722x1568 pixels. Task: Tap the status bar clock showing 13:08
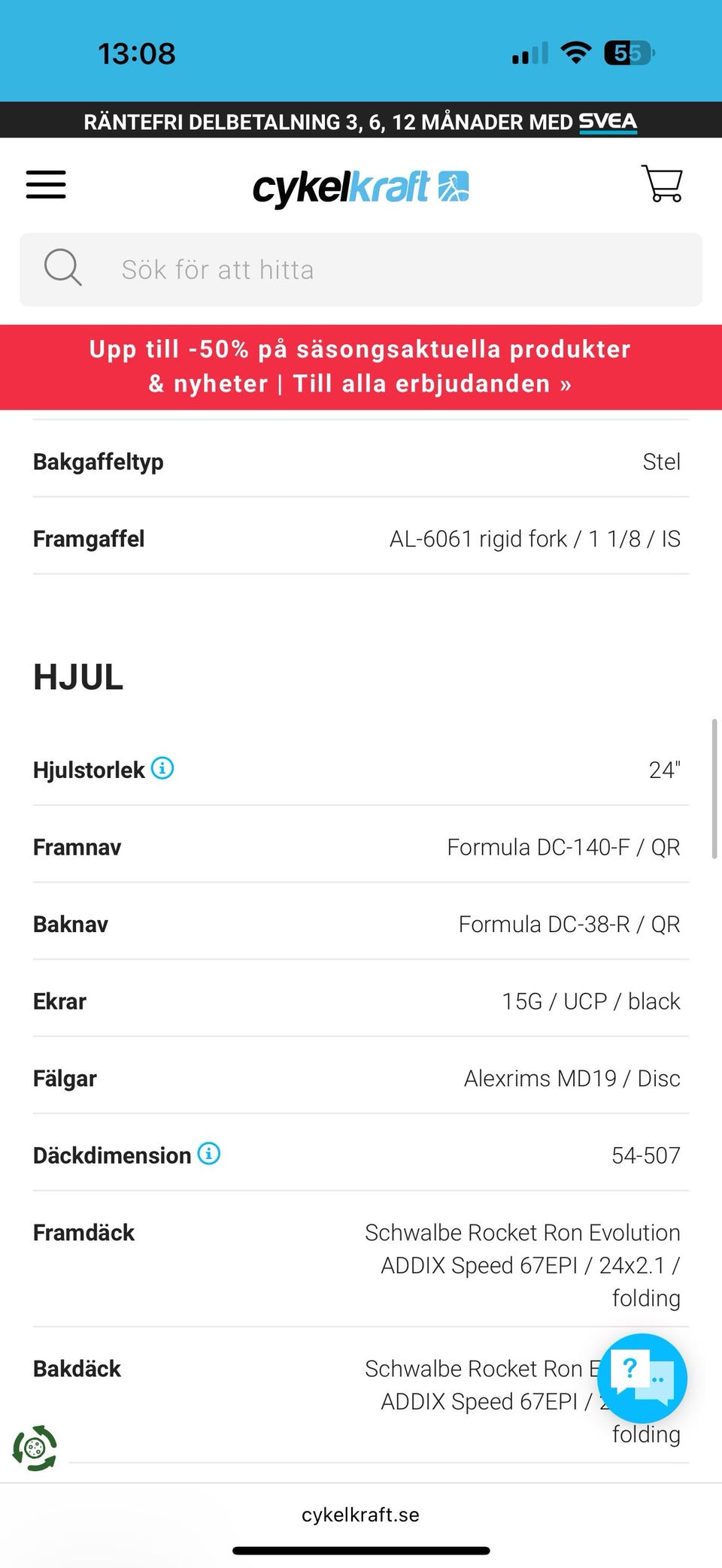[137, 53]
